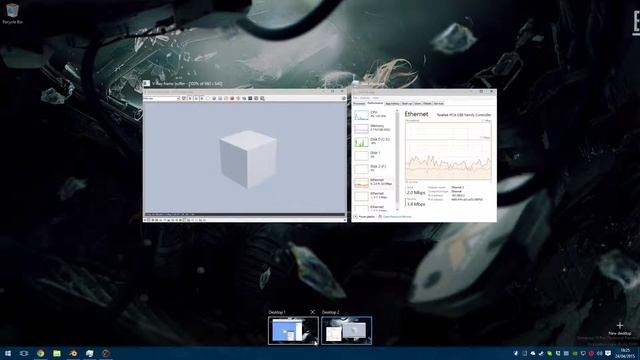
Task: Switch to Performance tab in Task Manager
Action: (x=375, y=104)
